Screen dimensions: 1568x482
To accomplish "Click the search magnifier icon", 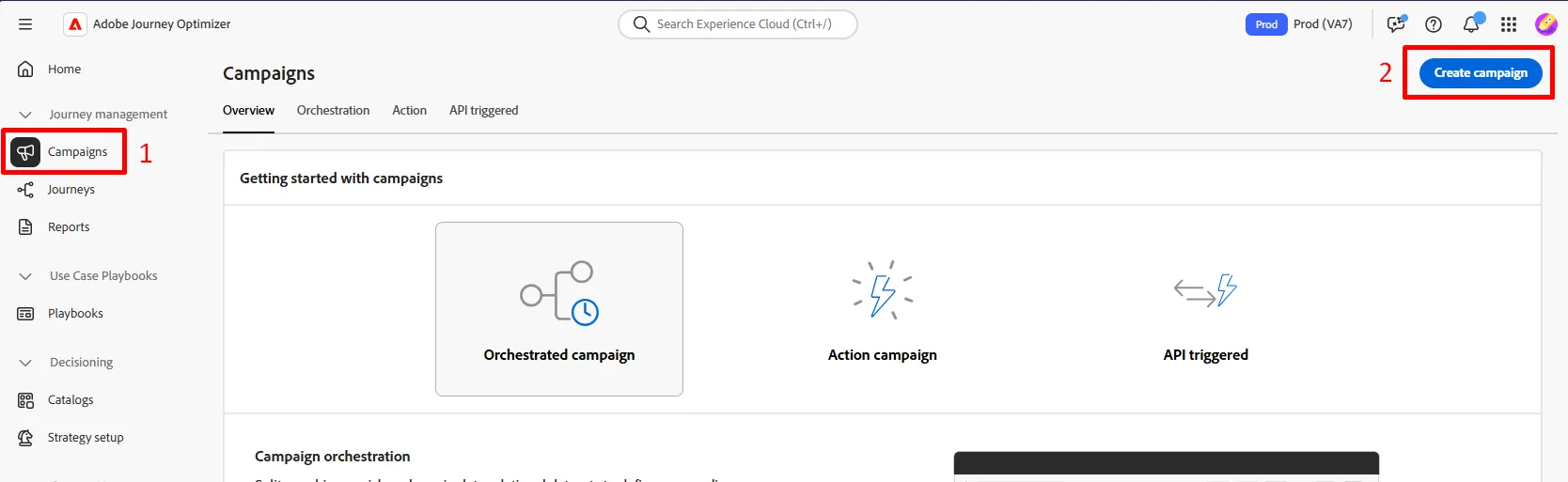I will (x=641, y=24).
